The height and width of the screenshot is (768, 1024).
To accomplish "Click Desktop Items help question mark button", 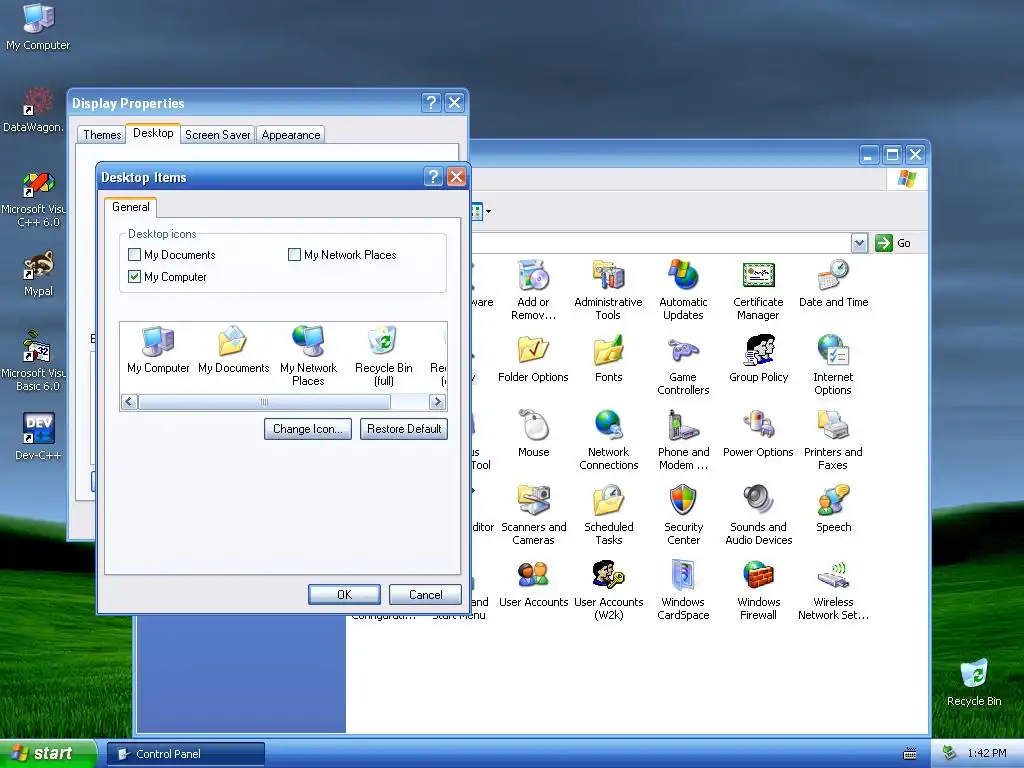I will (433, 176).
